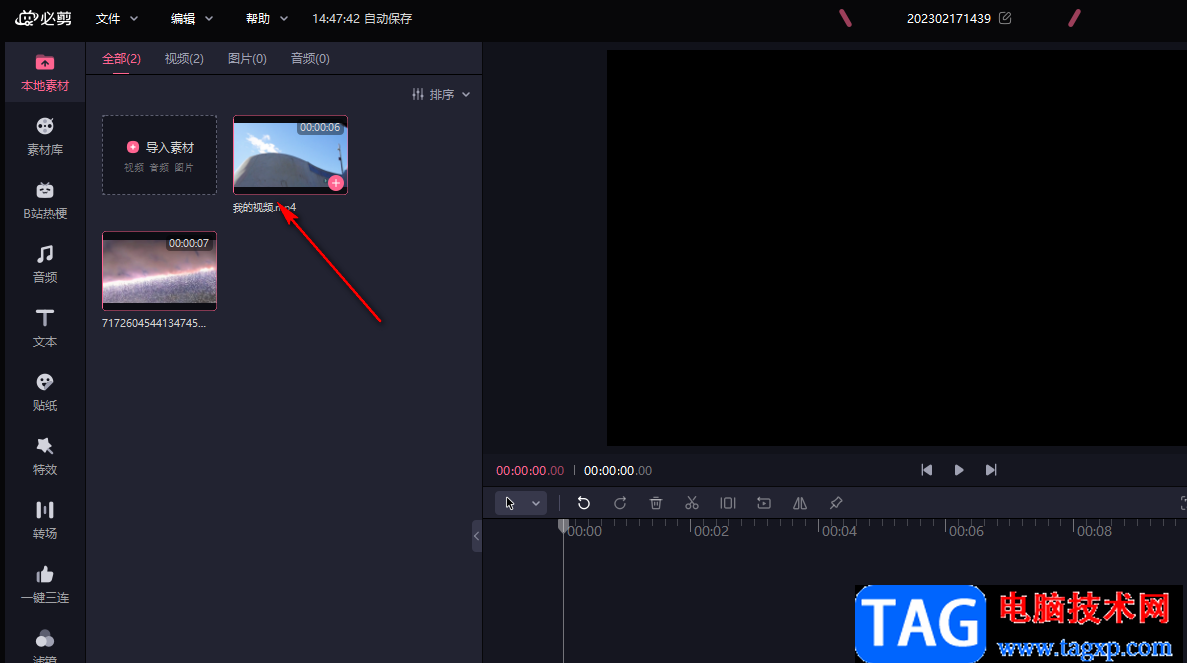Open the 素材库 material library
The image size is (1187, 663).
45,137
